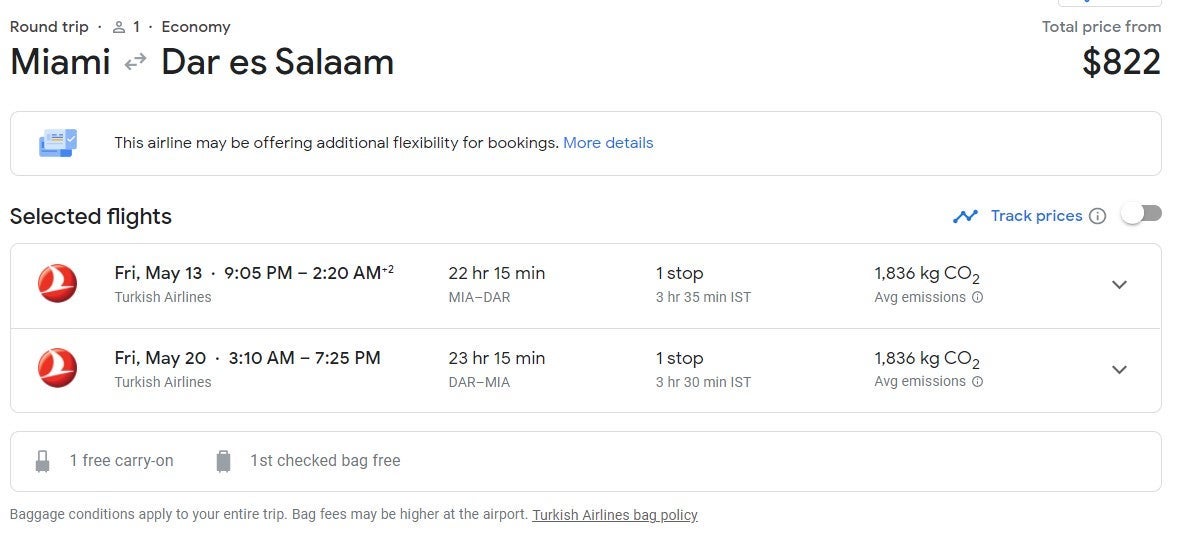Screen dimensions: 1183x538
Task: Expand the Fri, May 20 flight details
Action: (1119, 369)
